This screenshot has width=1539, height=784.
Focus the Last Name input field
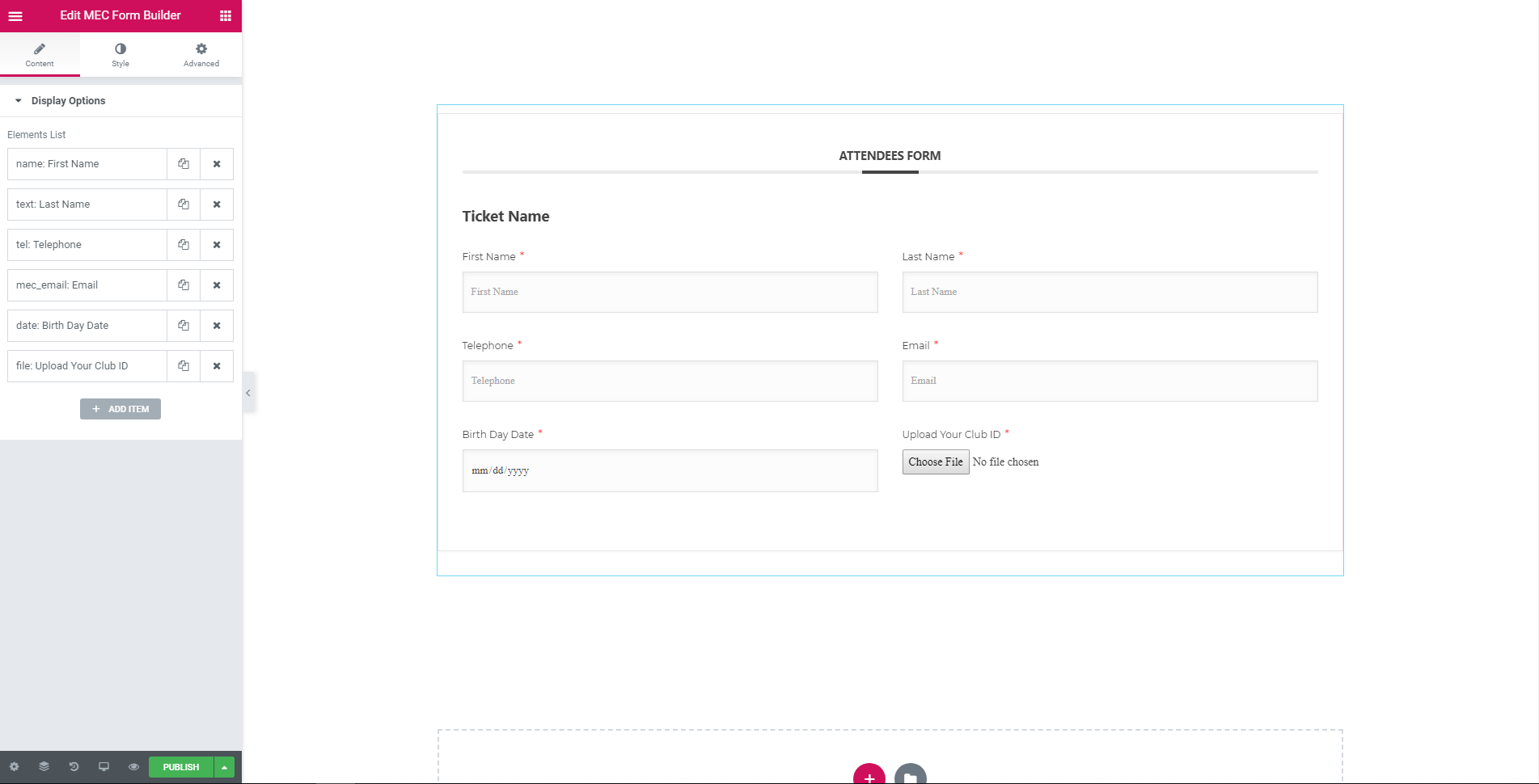(1110, 292)
